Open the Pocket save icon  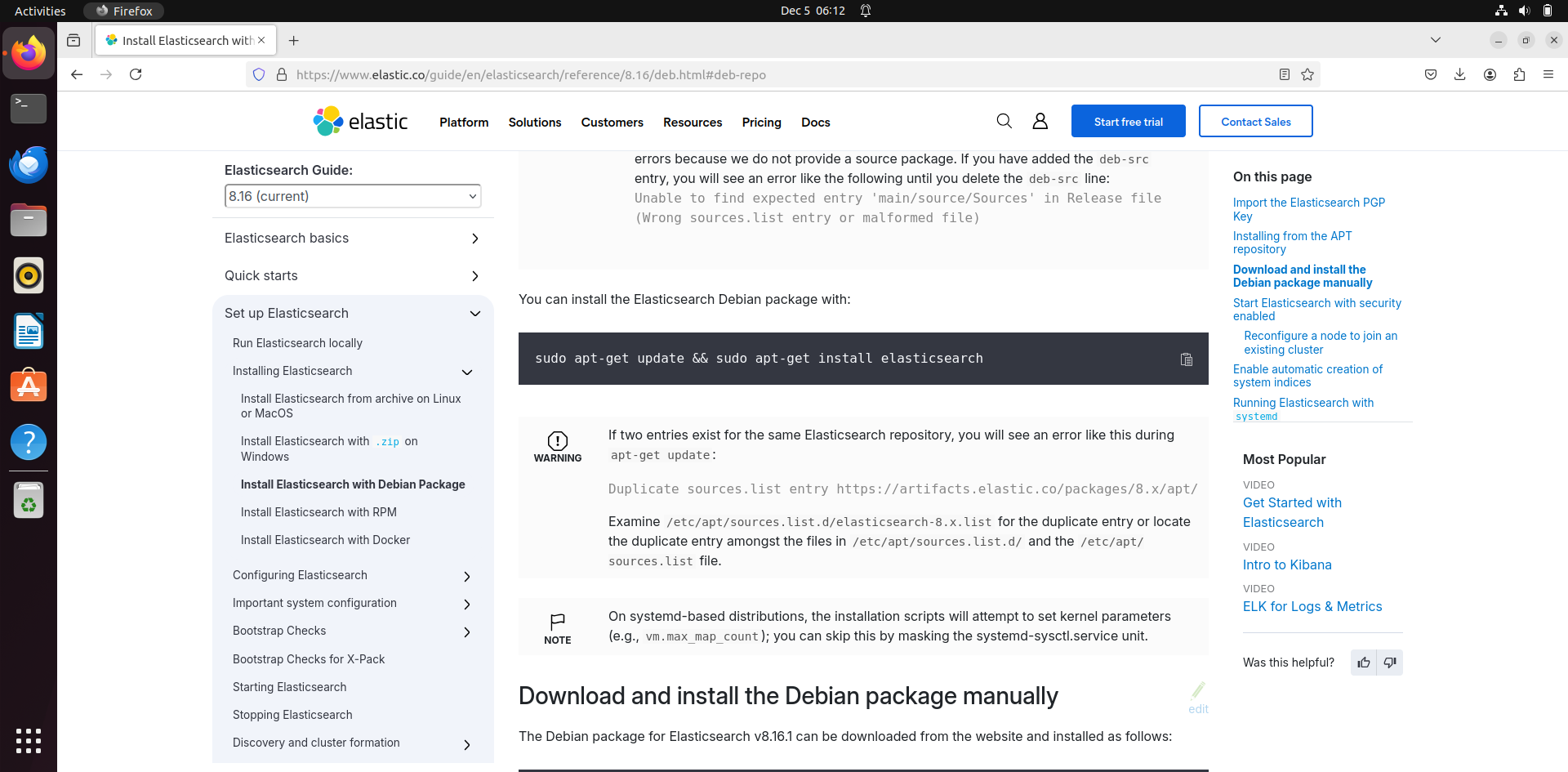coord(1430,74)
